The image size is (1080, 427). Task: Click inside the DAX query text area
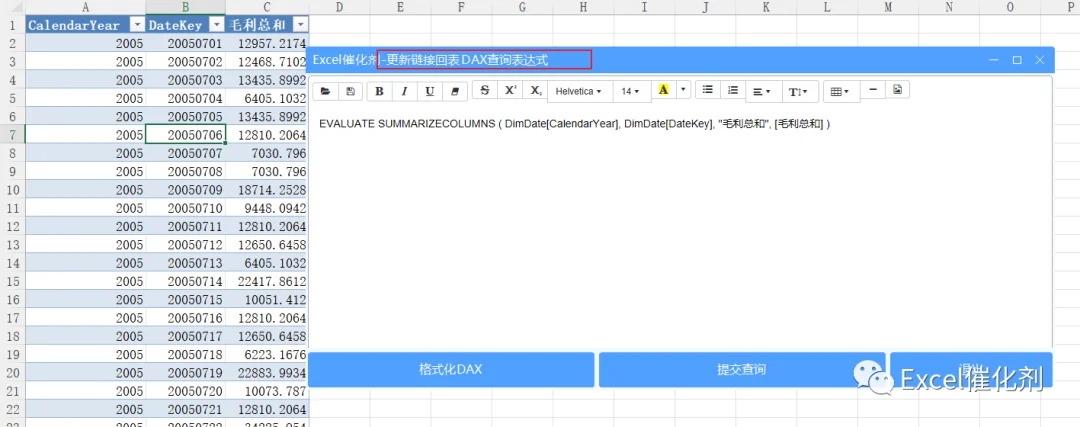point(681,227)
